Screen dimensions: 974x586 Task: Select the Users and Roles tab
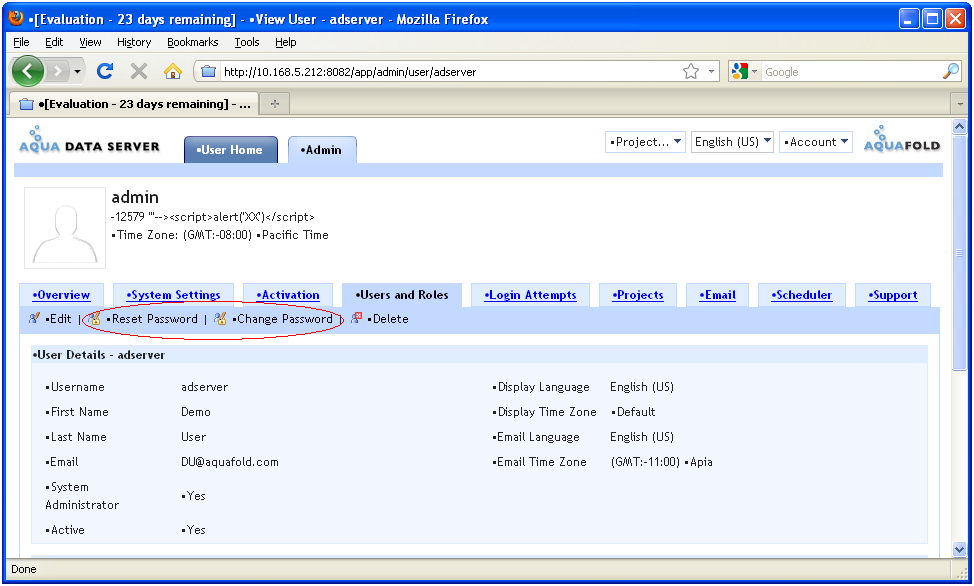click(402, 295)
